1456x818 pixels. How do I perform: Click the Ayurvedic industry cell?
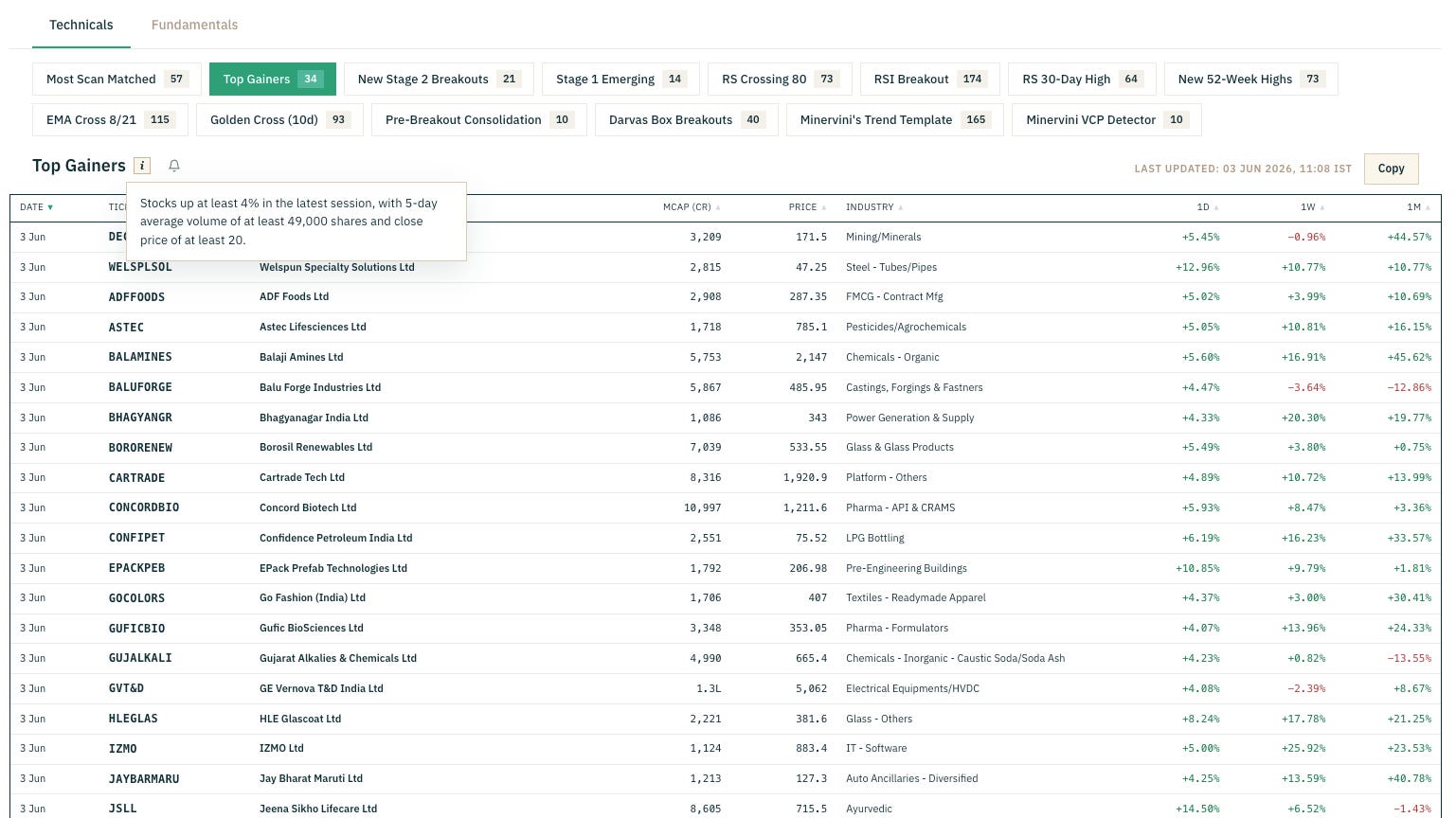(869, 809)
